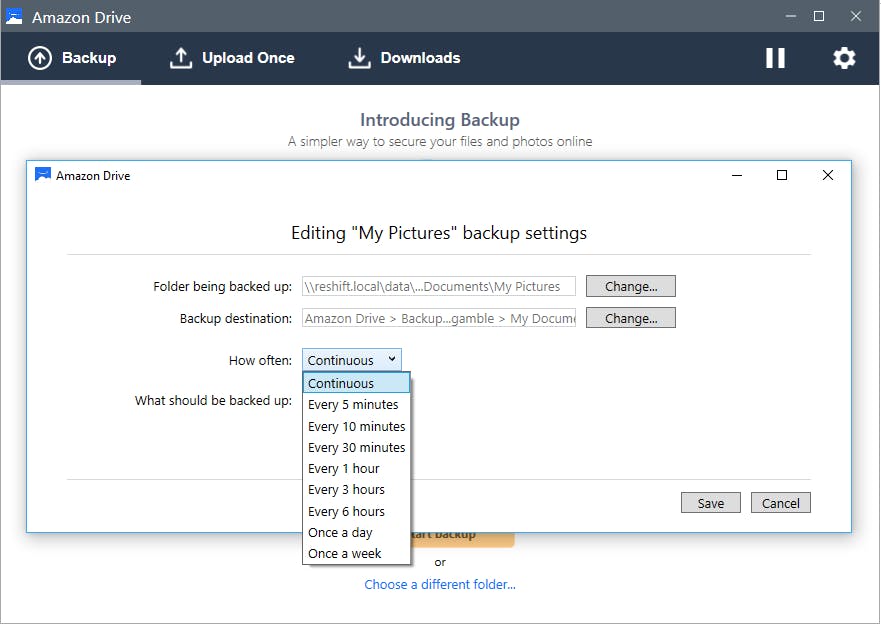Collapse the How often dropdown
This screenshot has height=624, width=881.
point(352,360)
